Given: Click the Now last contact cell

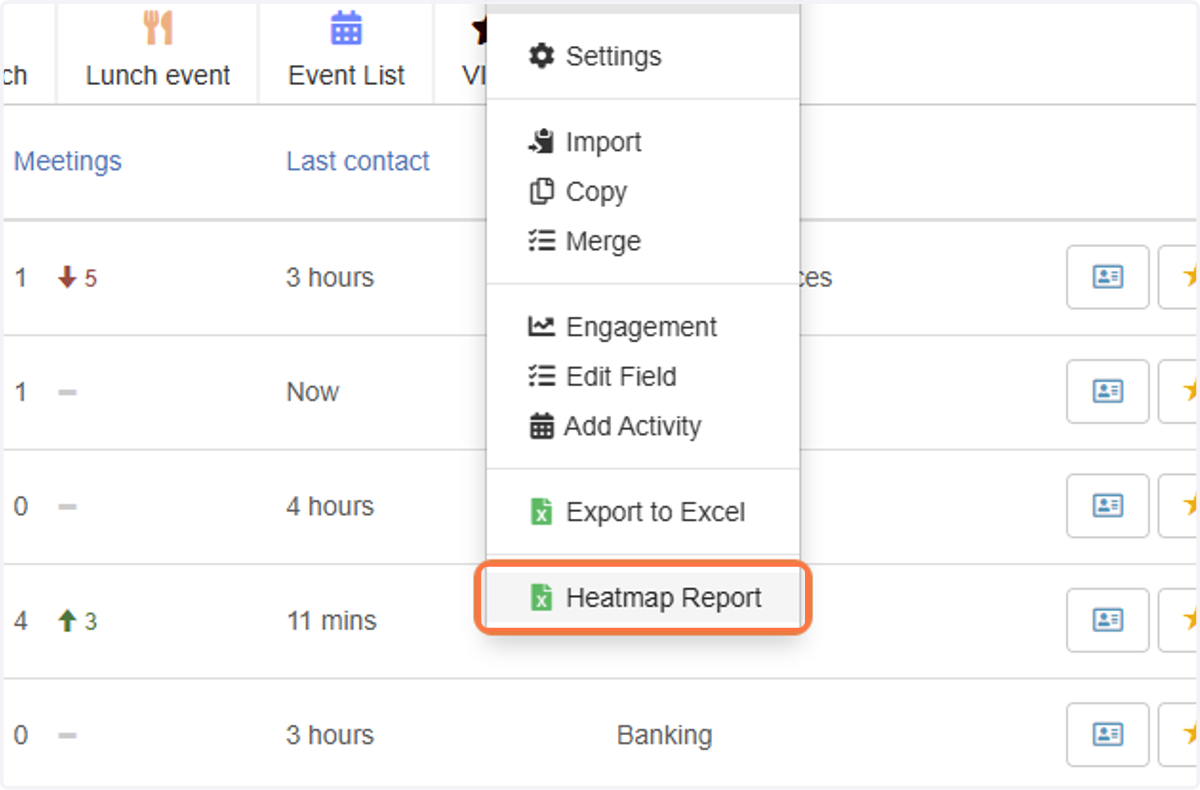Looking at the screenshot, I should coord(313,392).
